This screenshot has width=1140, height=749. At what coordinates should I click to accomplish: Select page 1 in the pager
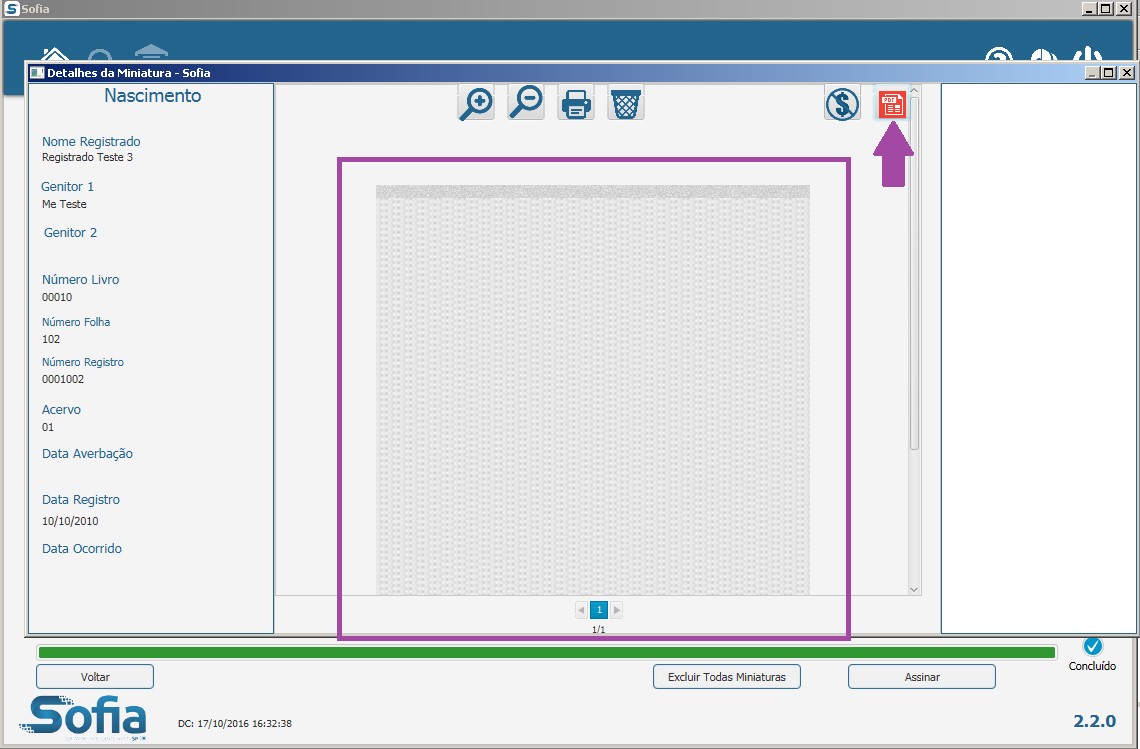pyautogui.click(x=598, y=609)
